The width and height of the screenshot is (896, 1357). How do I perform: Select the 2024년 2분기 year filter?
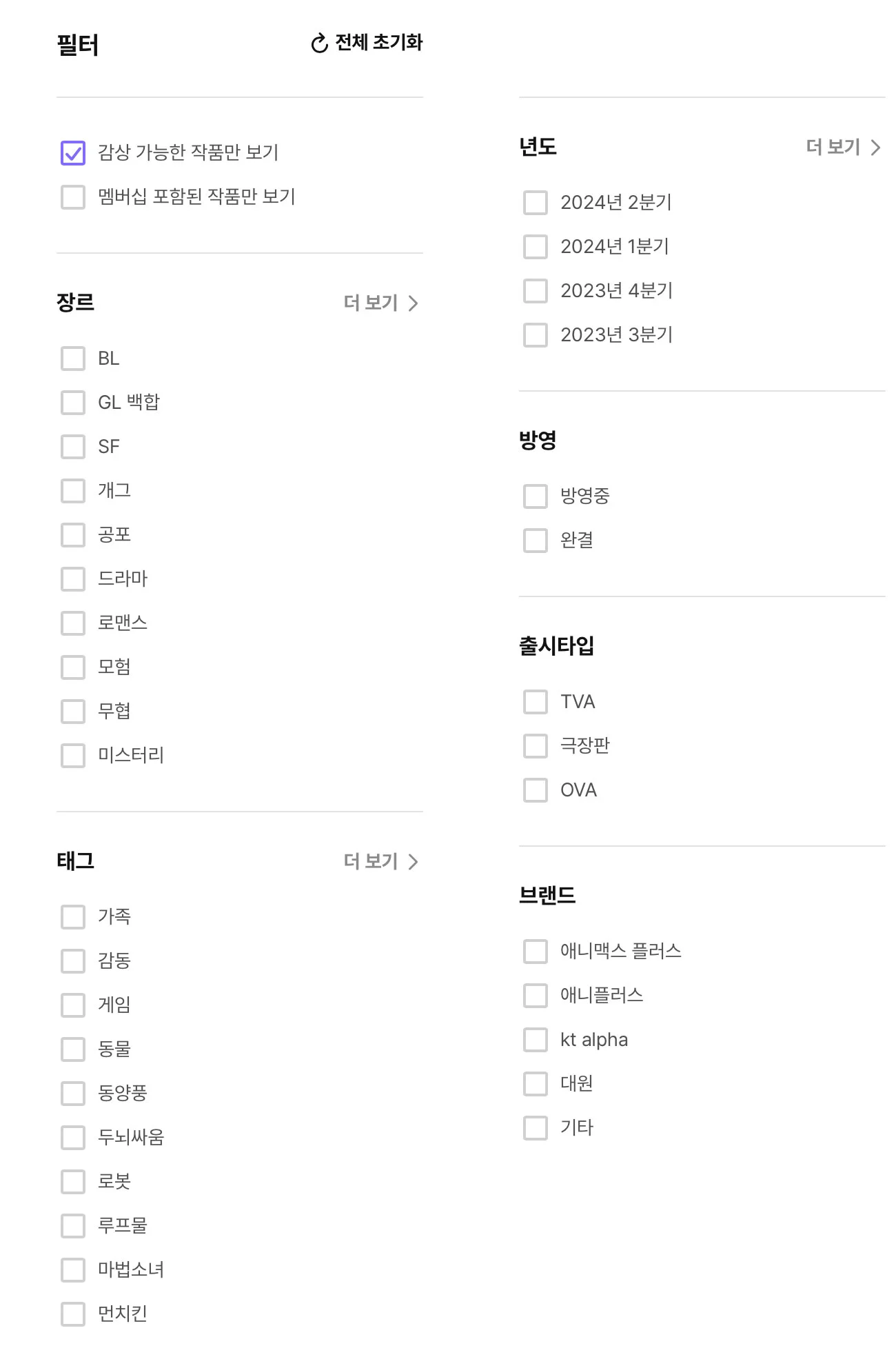(535, 203)
